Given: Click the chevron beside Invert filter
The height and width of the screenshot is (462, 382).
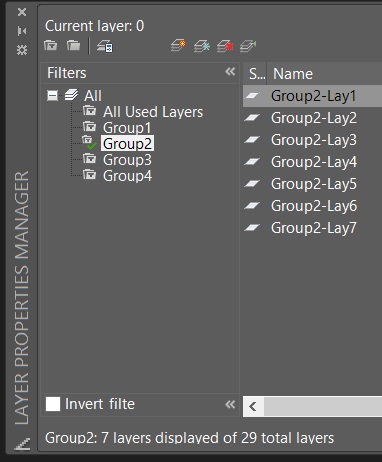Looking at the screenshot, I should (230, 405).
